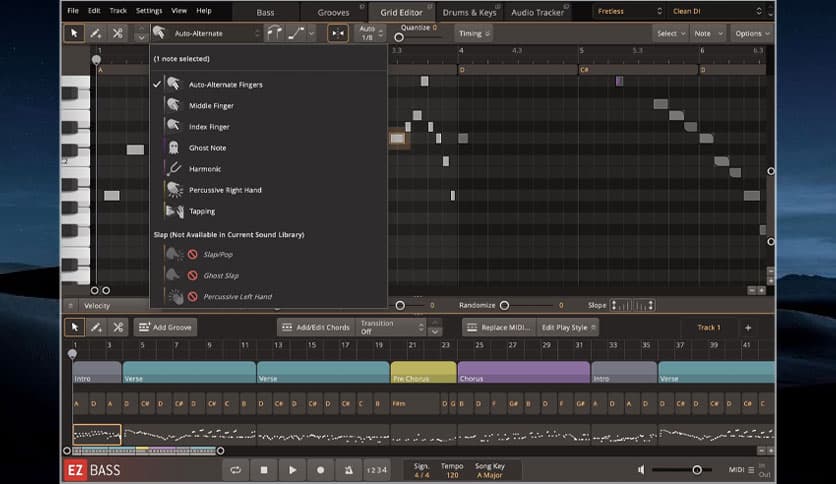Pick the pencil draw tool in the Grid Editor toolbar
The image size is (836, 484).
tap(96, 33)
